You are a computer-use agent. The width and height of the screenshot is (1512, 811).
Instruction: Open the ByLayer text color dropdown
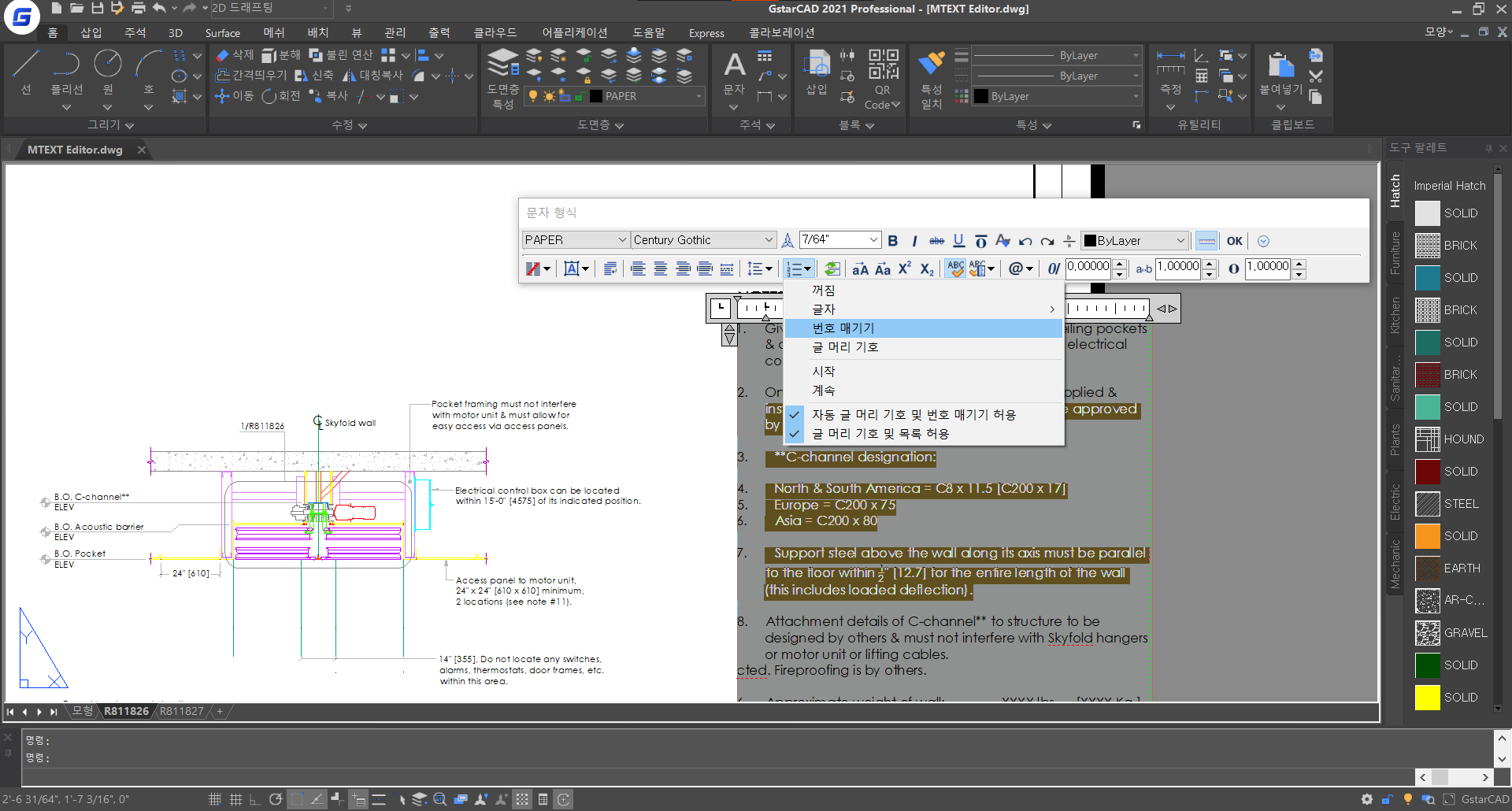pyautogui.click(x=1134, y=240)
